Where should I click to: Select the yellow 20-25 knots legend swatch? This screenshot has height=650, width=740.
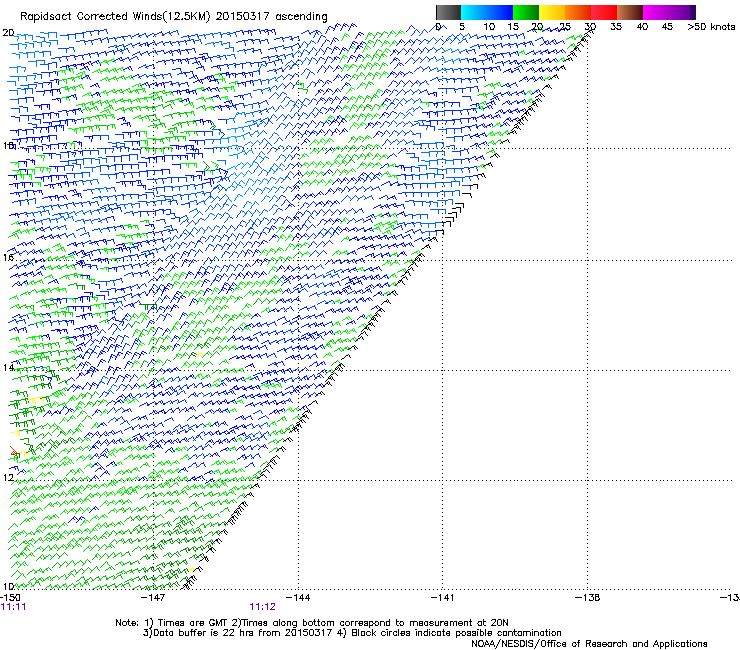click(552, 12)
